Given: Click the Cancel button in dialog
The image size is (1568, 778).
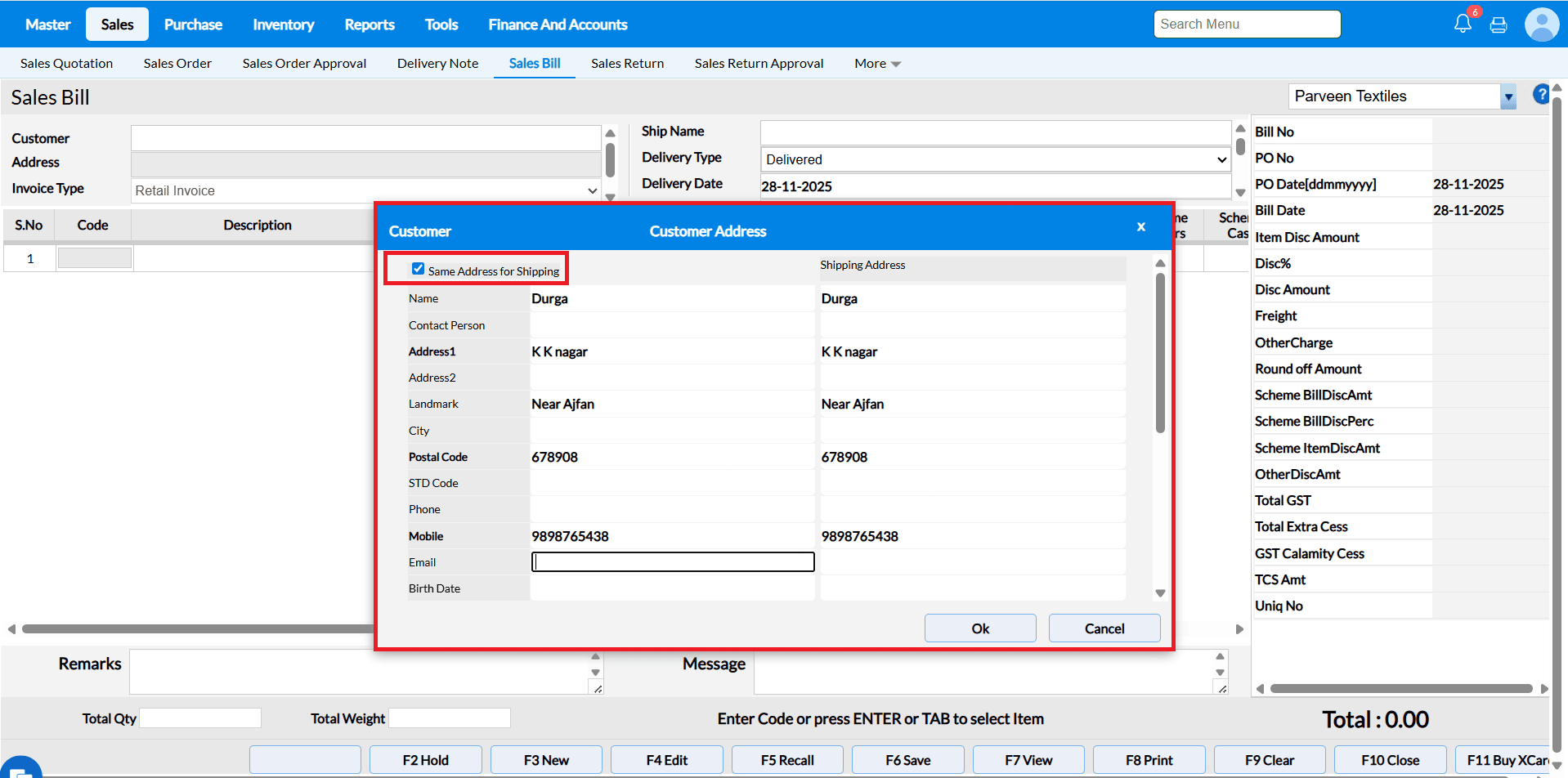Looking at the screenshot, I should [x=1104, y=628].
